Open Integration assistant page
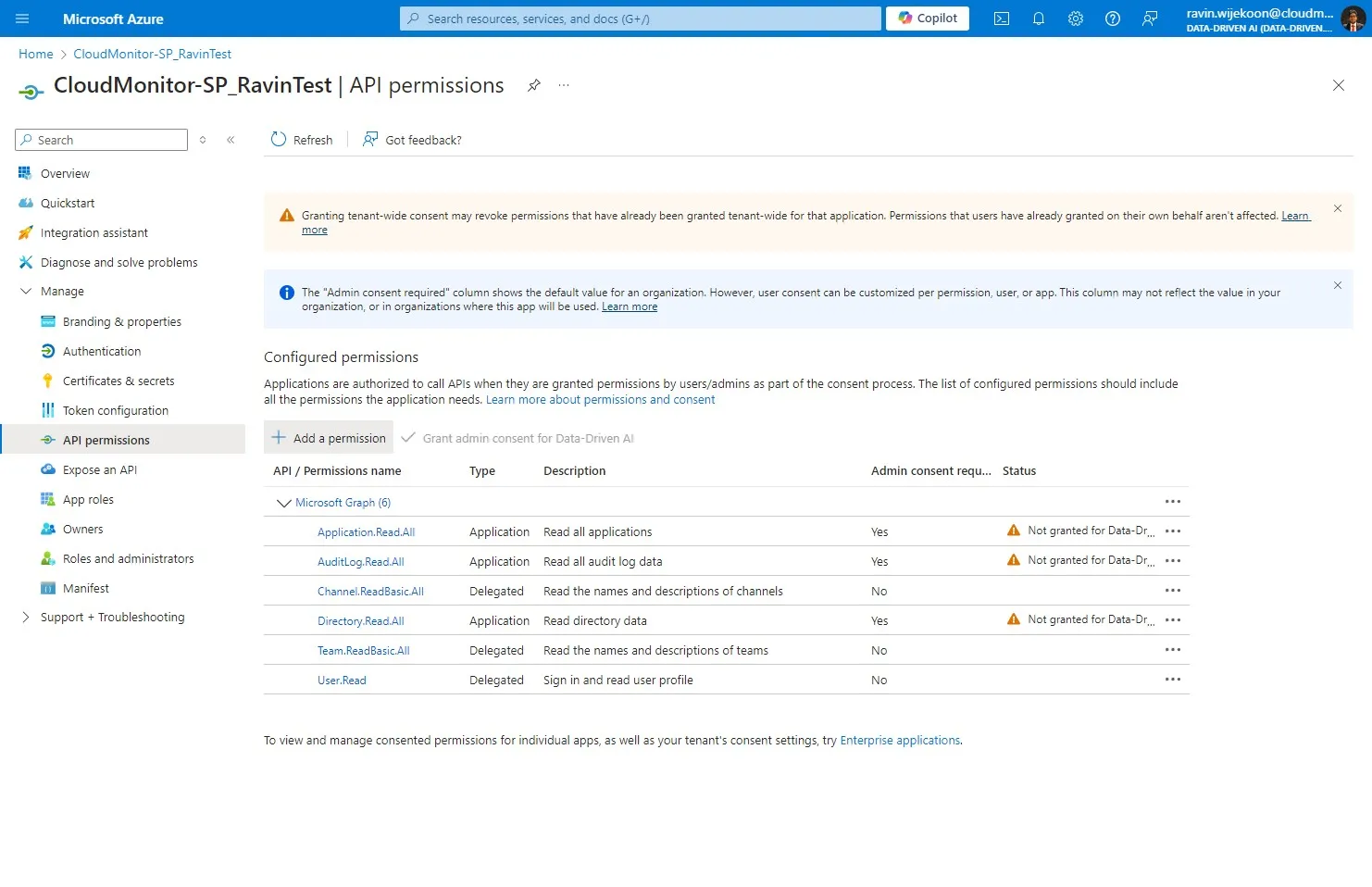 tap(94, 232)
